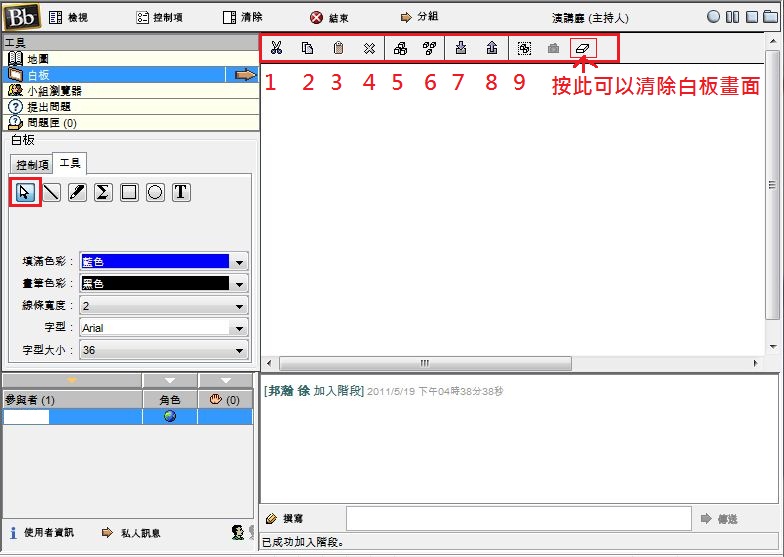Click the black 畫筆色彩 pen color swatch
This screenshot has height=557, width=784.
click(155, 284)
